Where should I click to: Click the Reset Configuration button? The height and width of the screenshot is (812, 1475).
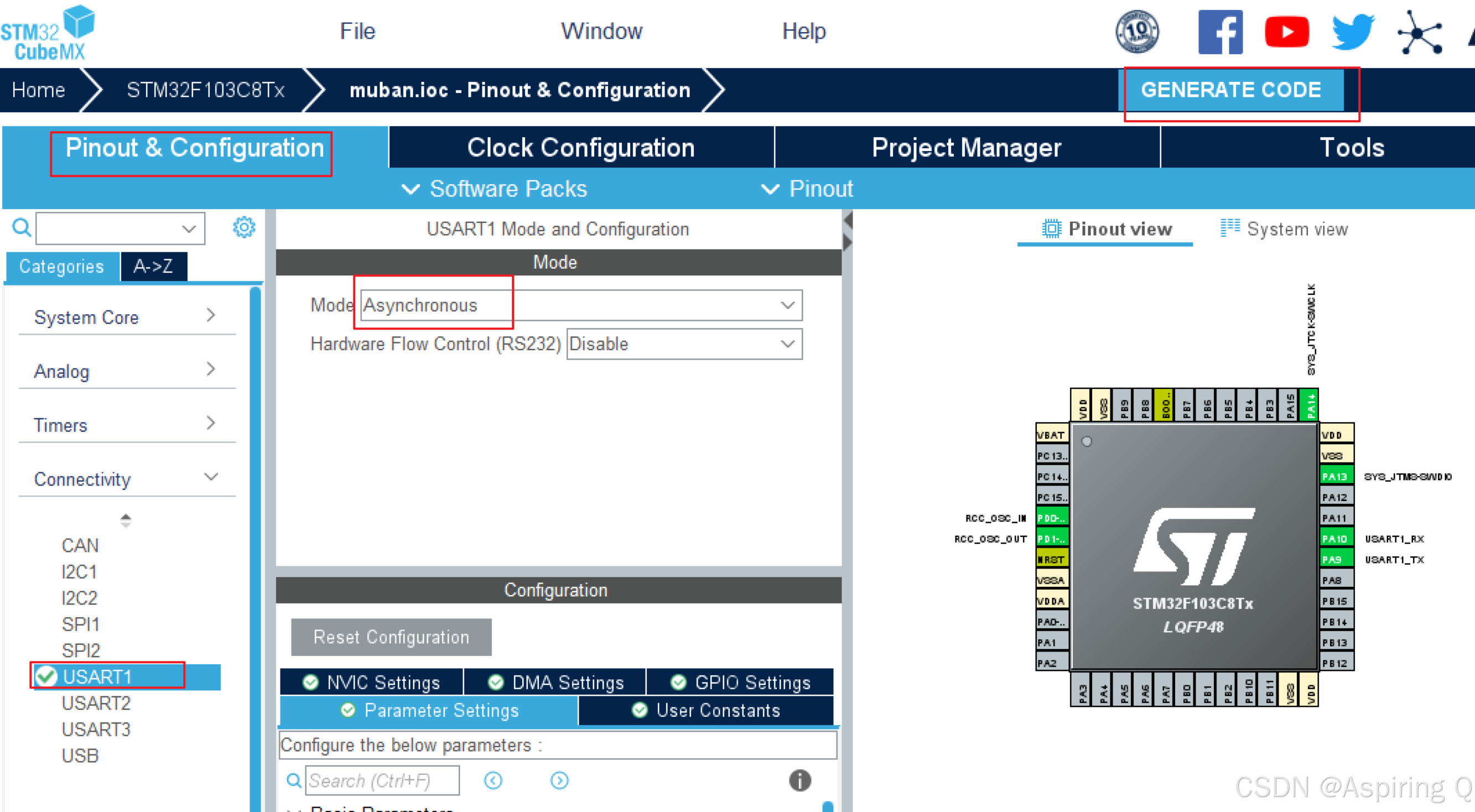391,637
